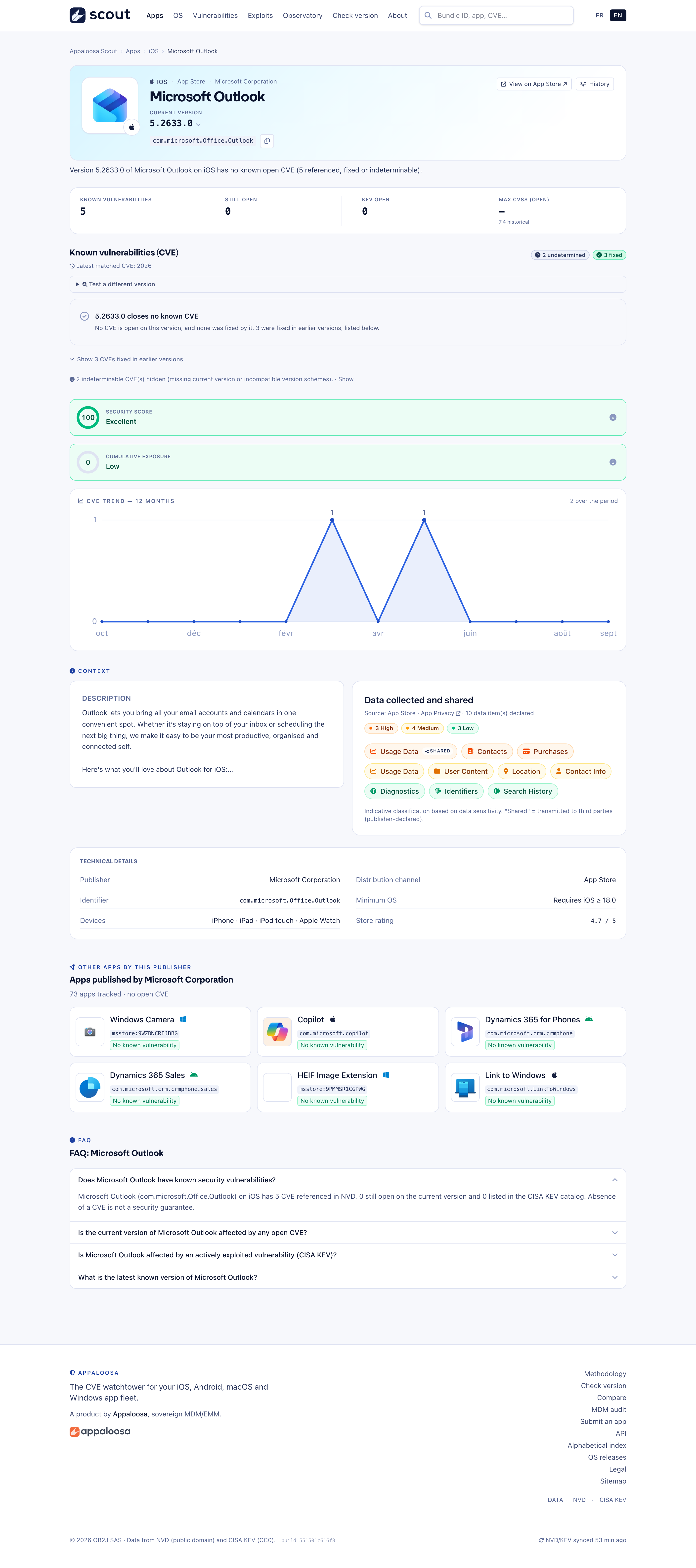Click the first CVE trend peak point
Image resolution: width=696 pixels, height=1568 pixels.
(x=332, y=520)
